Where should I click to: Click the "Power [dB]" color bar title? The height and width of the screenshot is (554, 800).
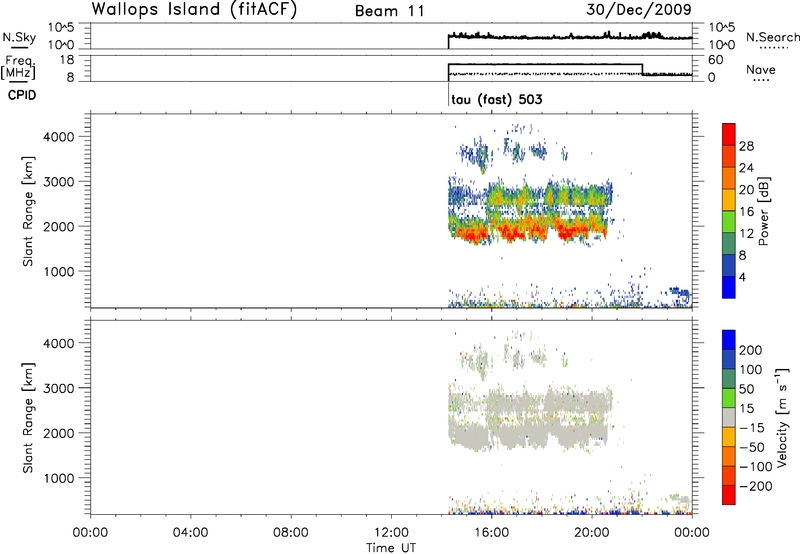(763, 211)
